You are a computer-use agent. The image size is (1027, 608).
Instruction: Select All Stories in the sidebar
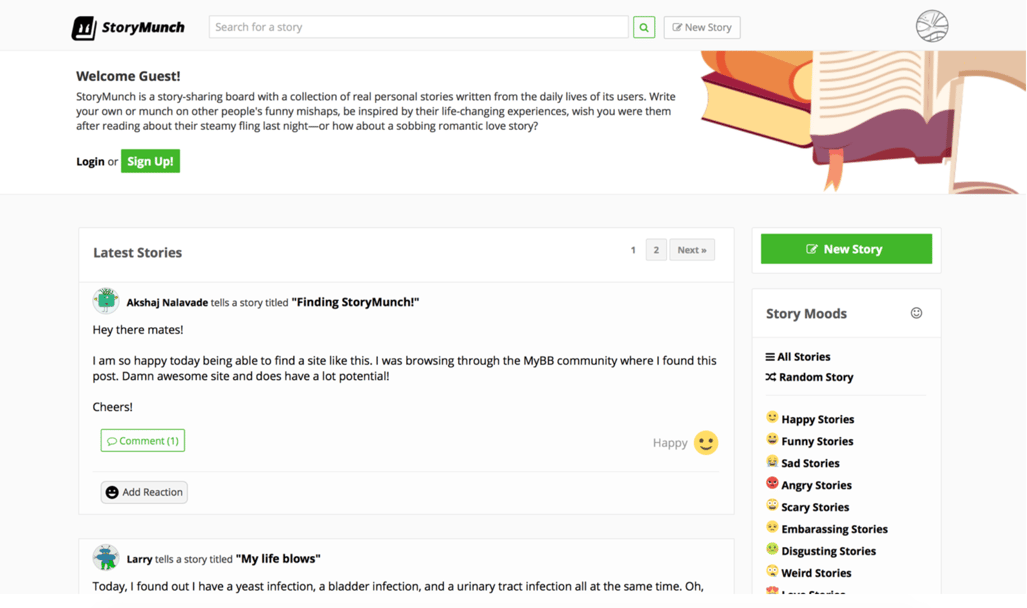click(x=798, y=356)
